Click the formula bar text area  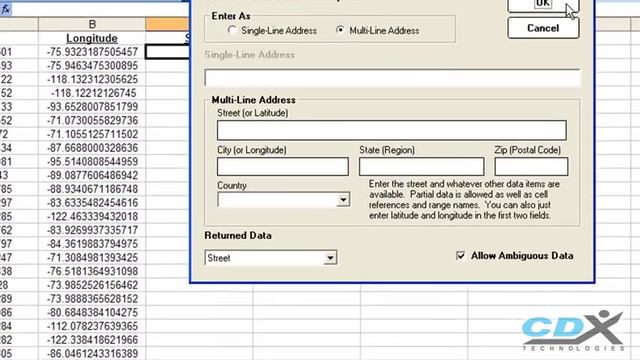(101, 9)
